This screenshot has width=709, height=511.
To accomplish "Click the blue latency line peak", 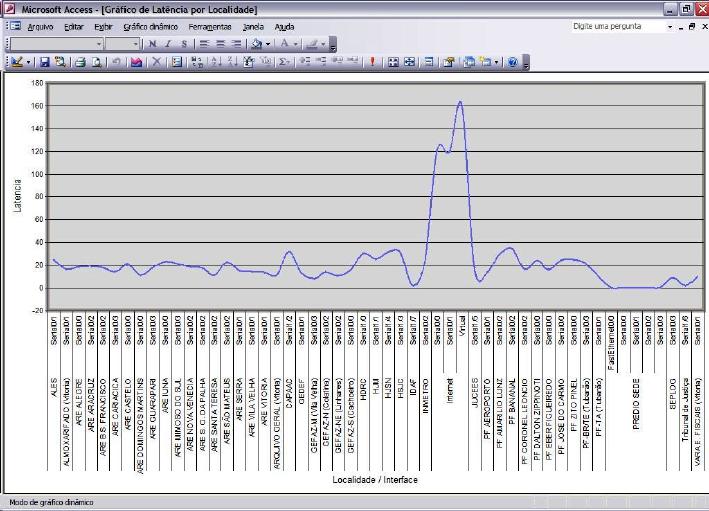I will pyautogui.click(x=460, y=102).
